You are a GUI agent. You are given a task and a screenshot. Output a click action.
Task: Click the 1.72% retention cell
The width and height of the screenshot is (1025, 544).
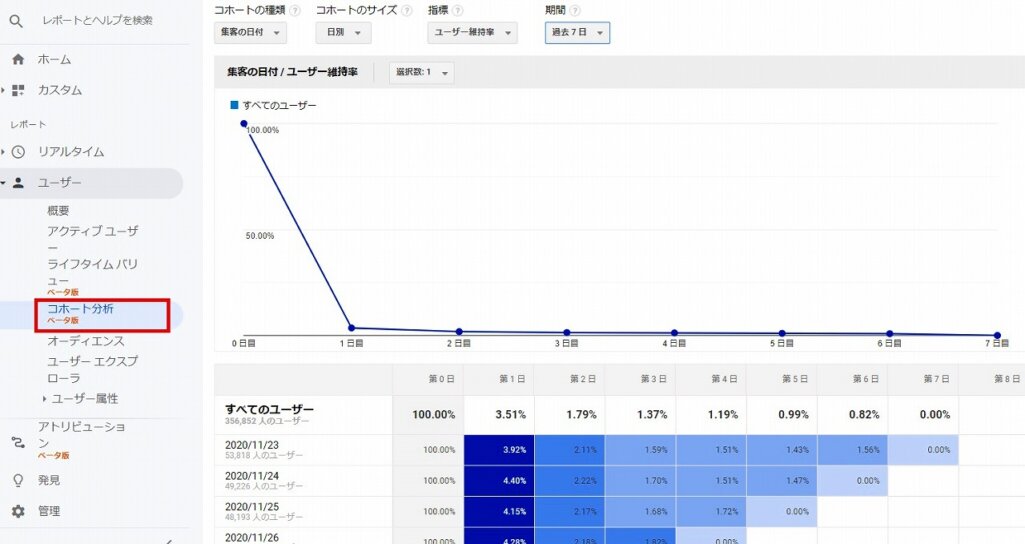click(711, 511)
